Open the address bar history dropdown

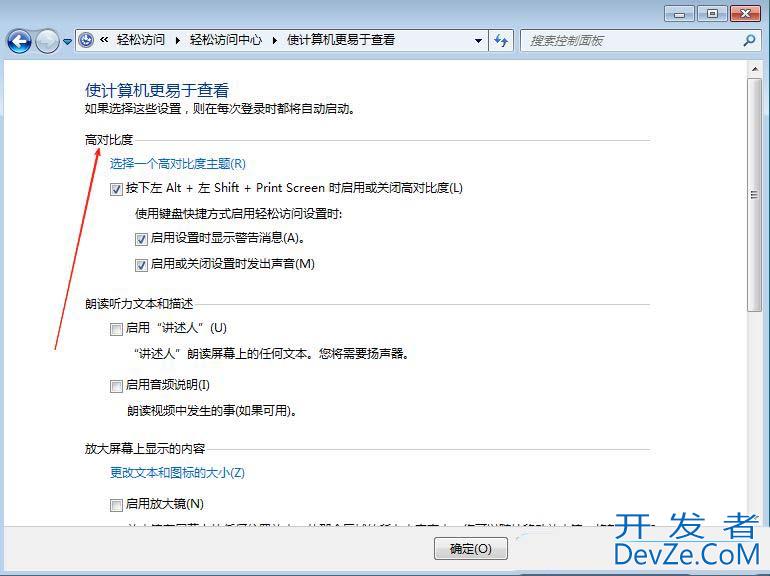[478, 41]
